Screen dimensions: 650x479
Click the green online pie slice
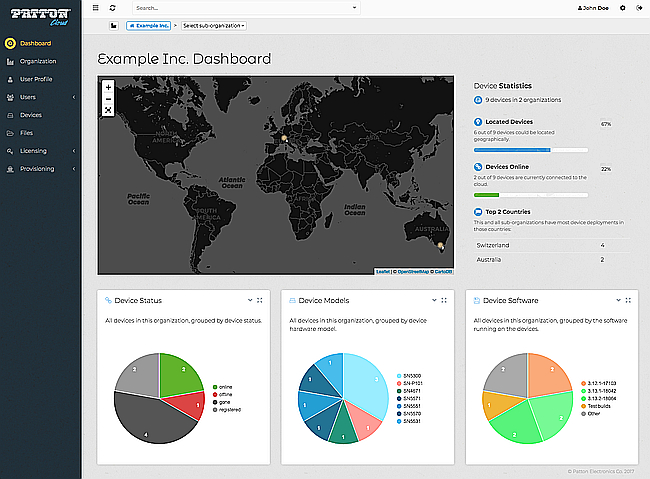(177, 376)
